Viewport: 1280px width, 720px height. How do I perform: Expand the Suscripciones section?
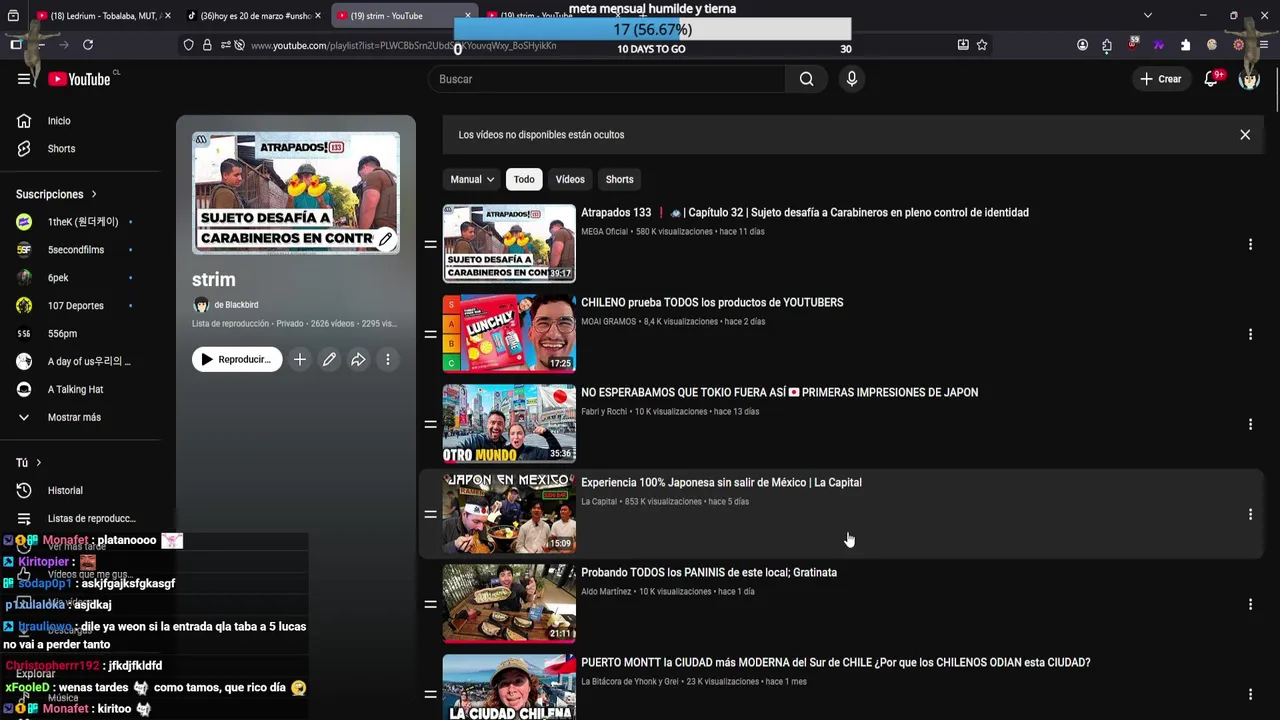coord(56,194)
